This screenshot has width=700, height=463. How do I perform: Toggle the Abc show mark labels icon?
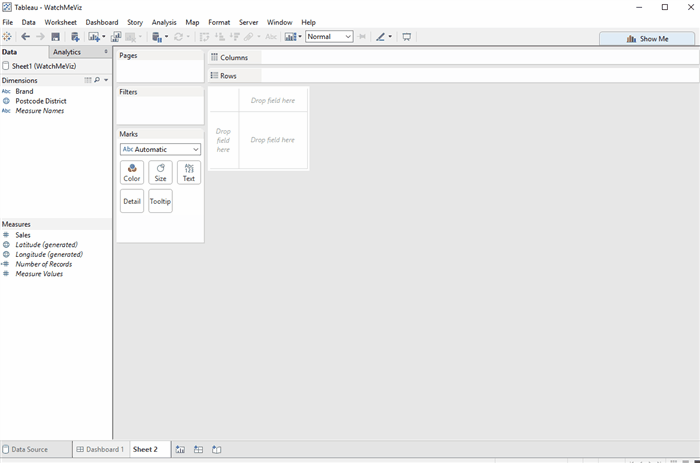(x=271, y=37)
